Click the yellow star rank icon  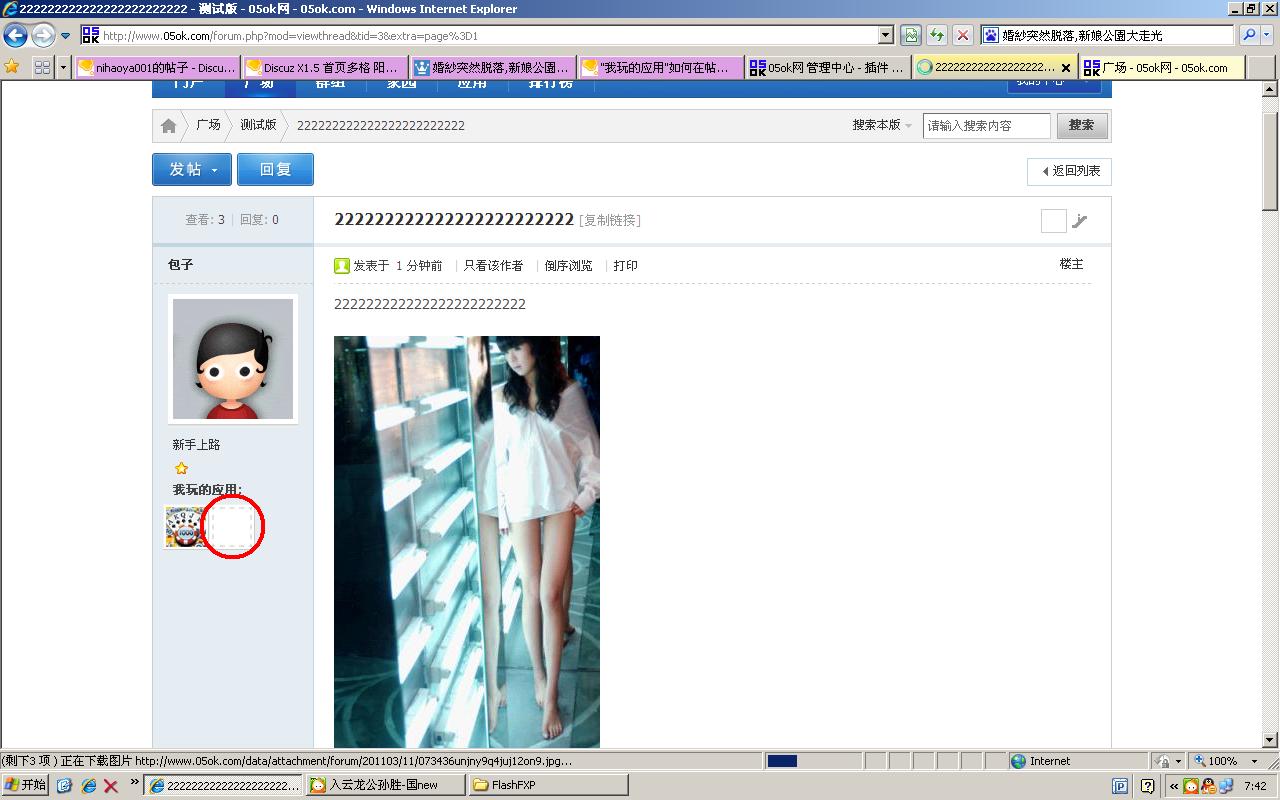click(181, 468)
